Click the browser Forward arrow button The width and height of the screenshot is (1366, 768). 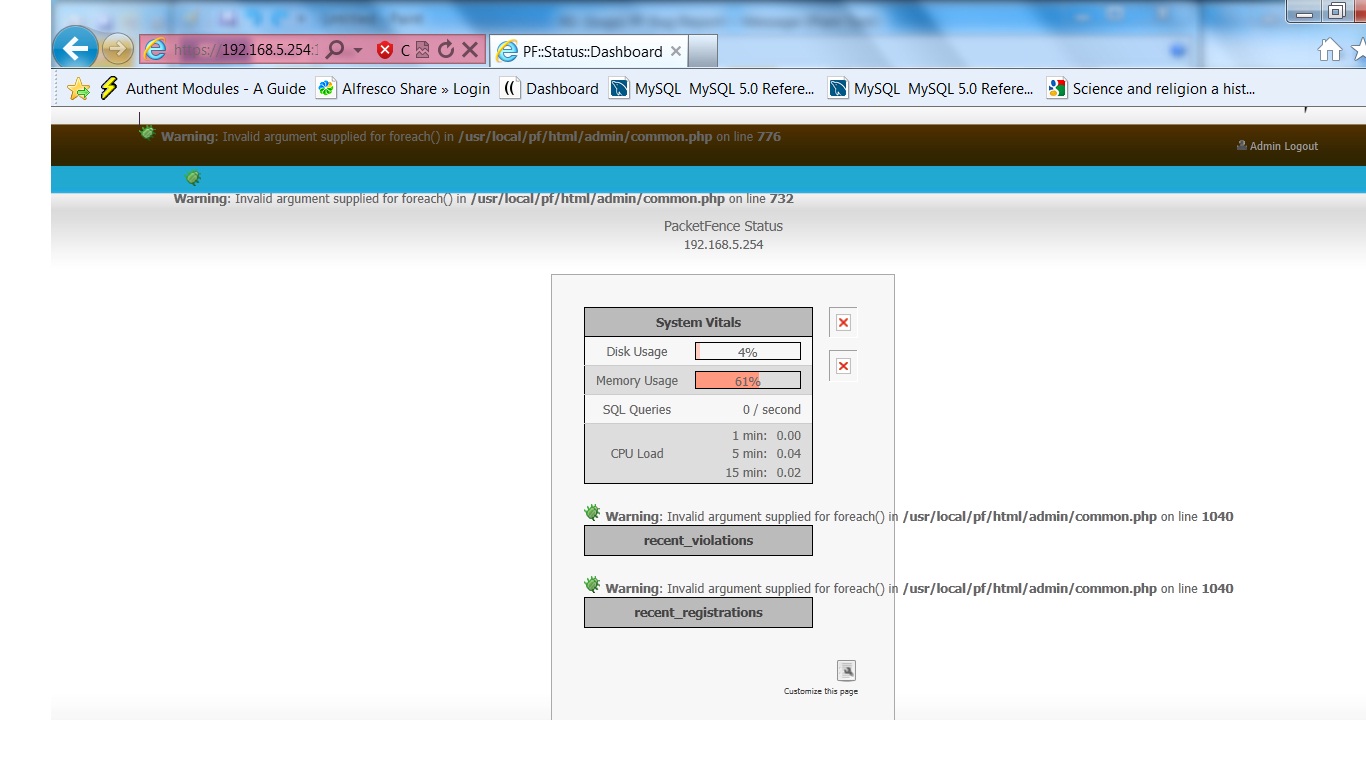[x=118, y=49]
